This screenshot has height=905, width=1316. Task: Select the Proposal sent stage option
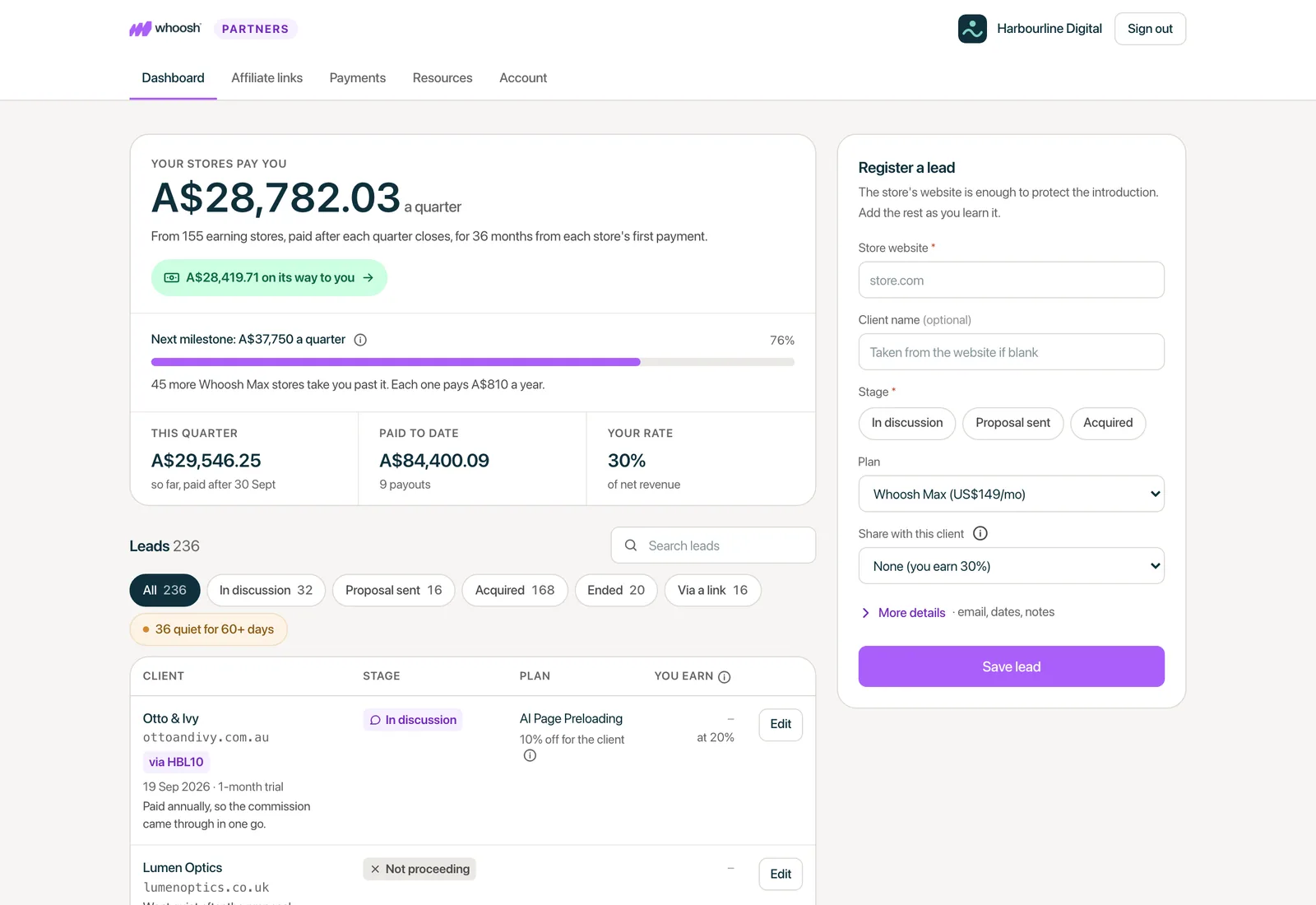click(x=1012, y=423)
